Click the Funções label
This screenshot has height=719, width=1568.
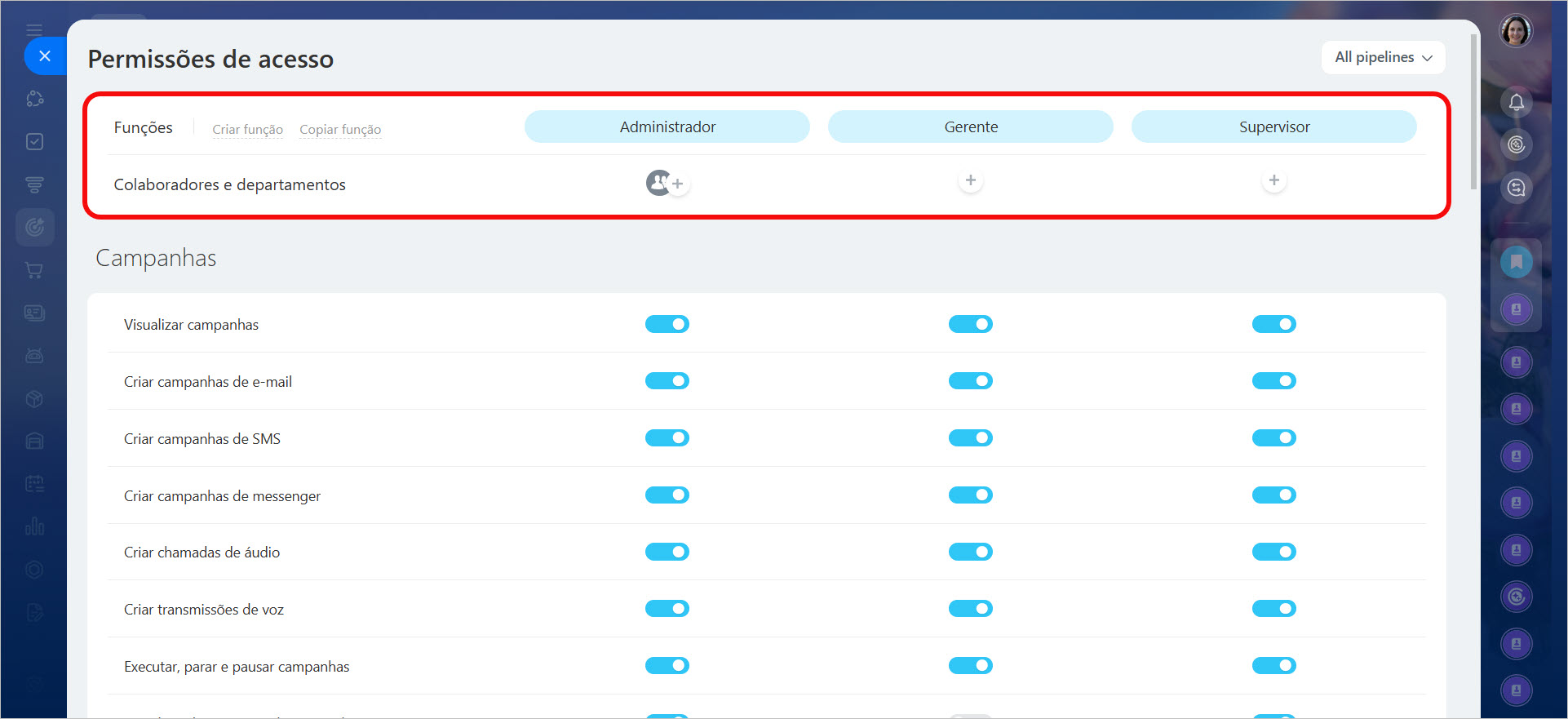pyautogui.click(x=143, y=127)
